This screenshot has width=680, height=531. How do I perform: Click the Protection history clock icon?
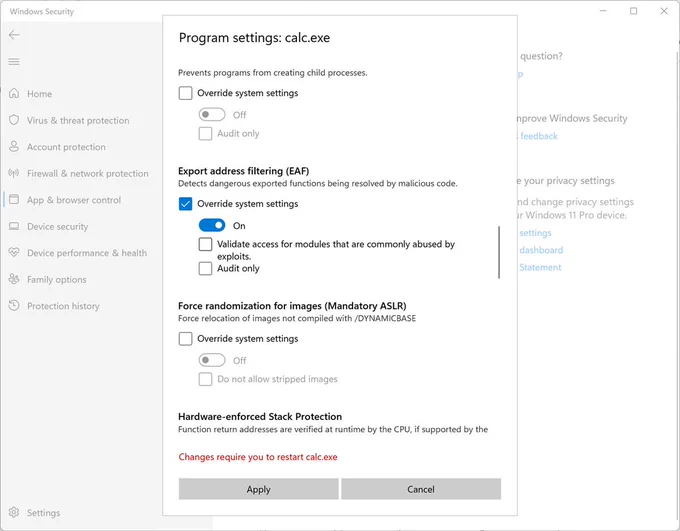[x=14, y=305]
